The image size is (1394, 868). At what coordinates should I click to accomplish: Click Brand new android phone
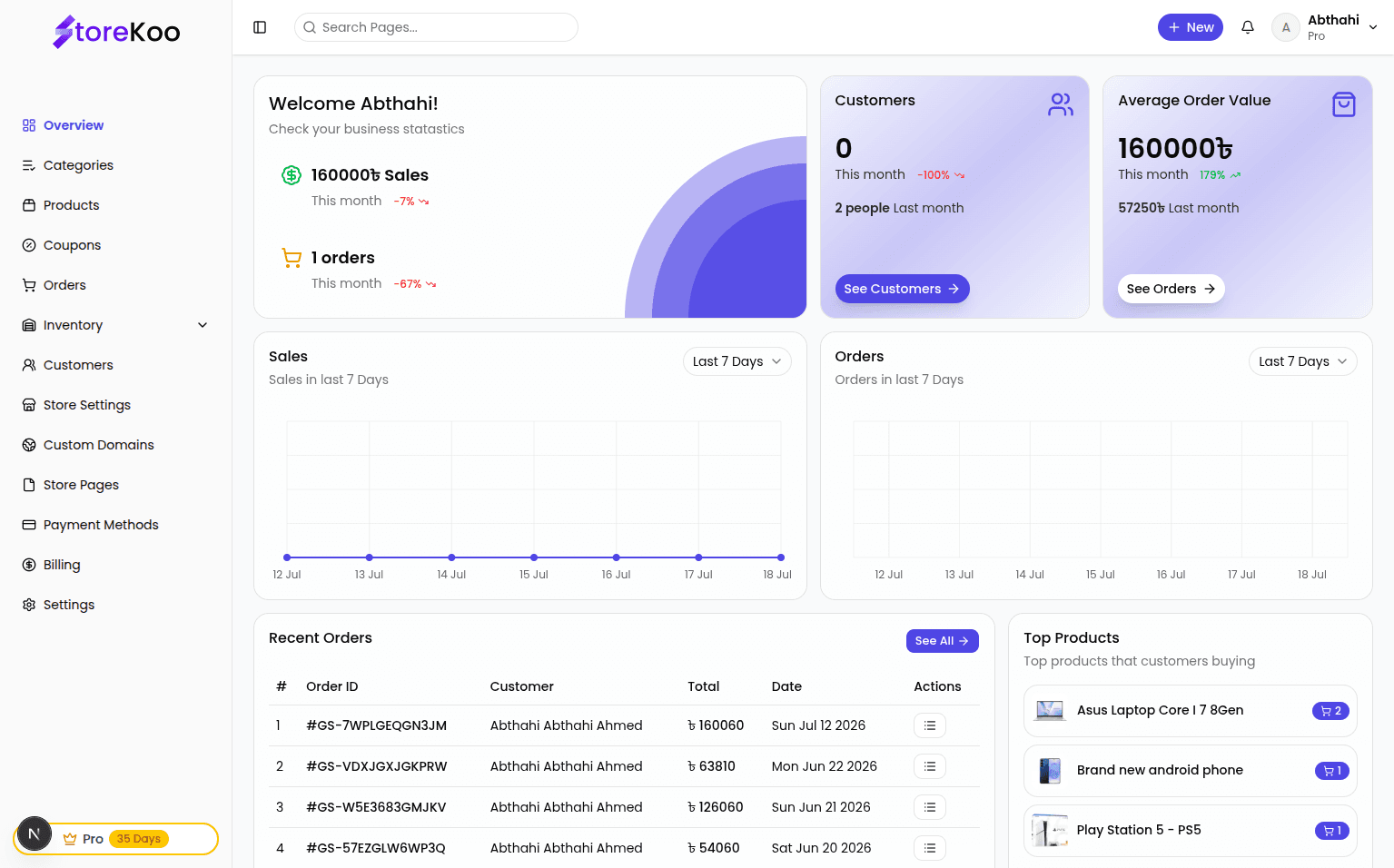(x=1160, y=770)
